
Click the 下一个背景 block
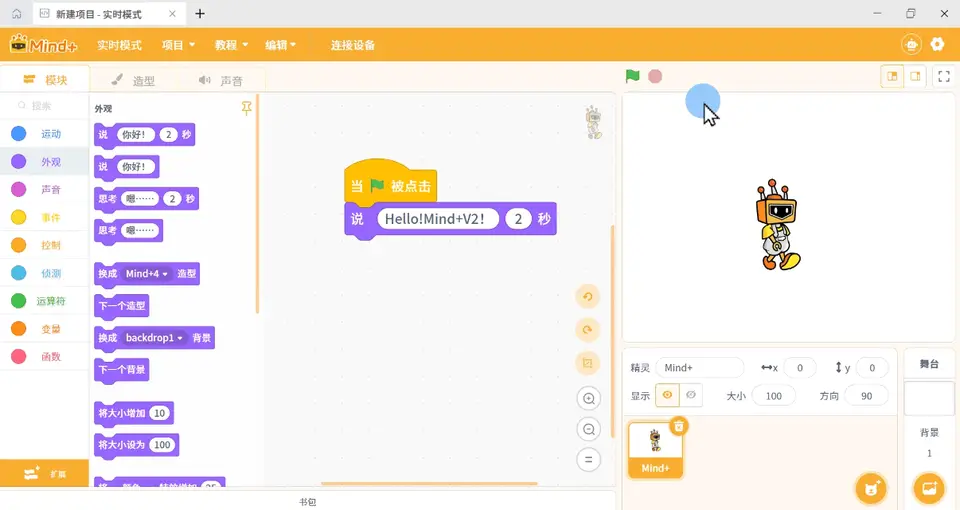coord(121,369)
